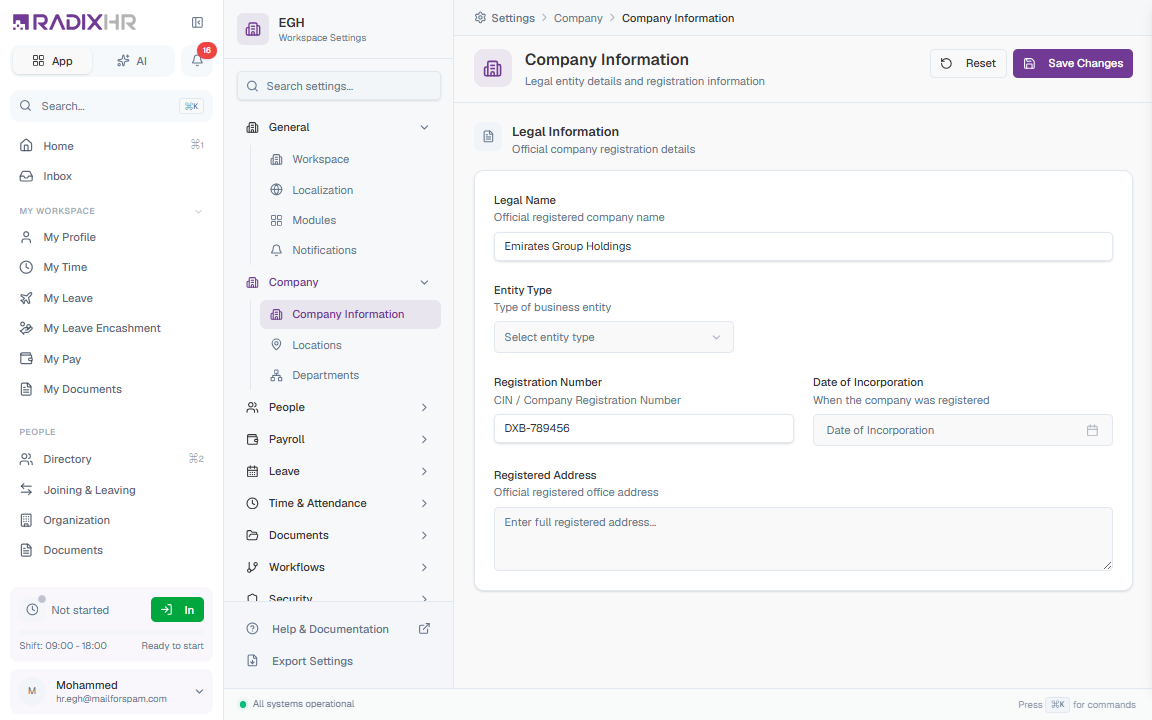Click the My Leave Encashment icon

click(x=26, y=328)
